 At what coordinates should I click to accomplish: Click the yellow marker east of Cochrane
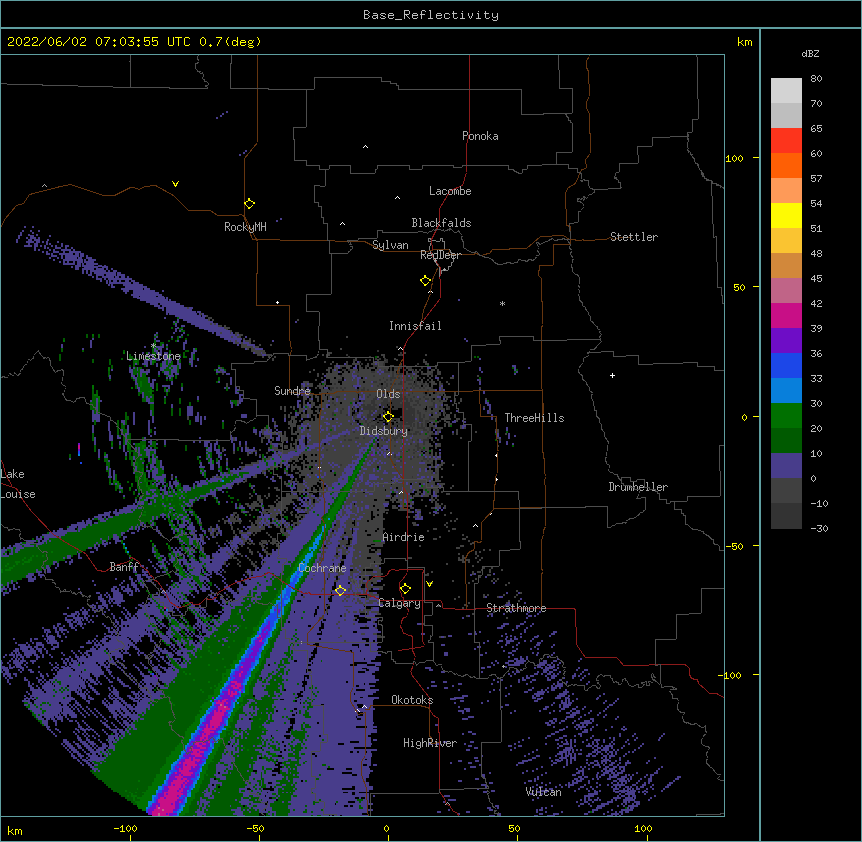point(340,590)
